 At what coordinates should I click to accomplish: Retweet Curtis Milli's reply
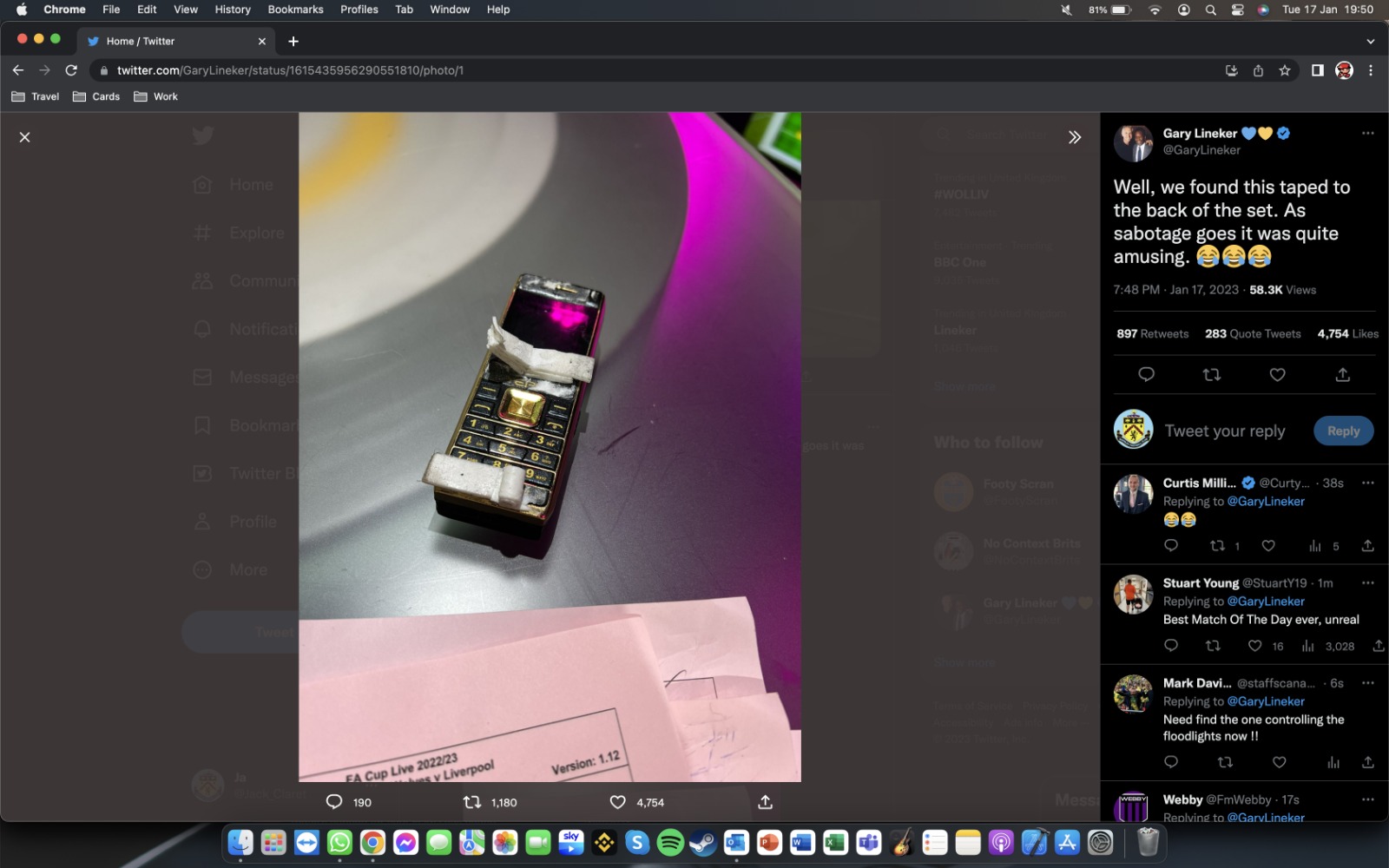click(1217, 546)
